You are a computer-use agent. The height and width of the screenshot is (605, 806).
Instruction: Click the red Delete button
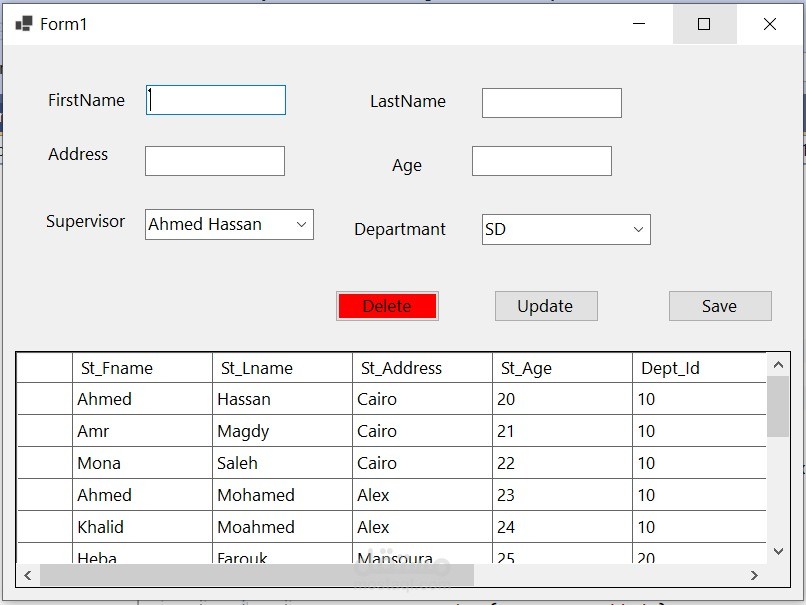point(387,306)
